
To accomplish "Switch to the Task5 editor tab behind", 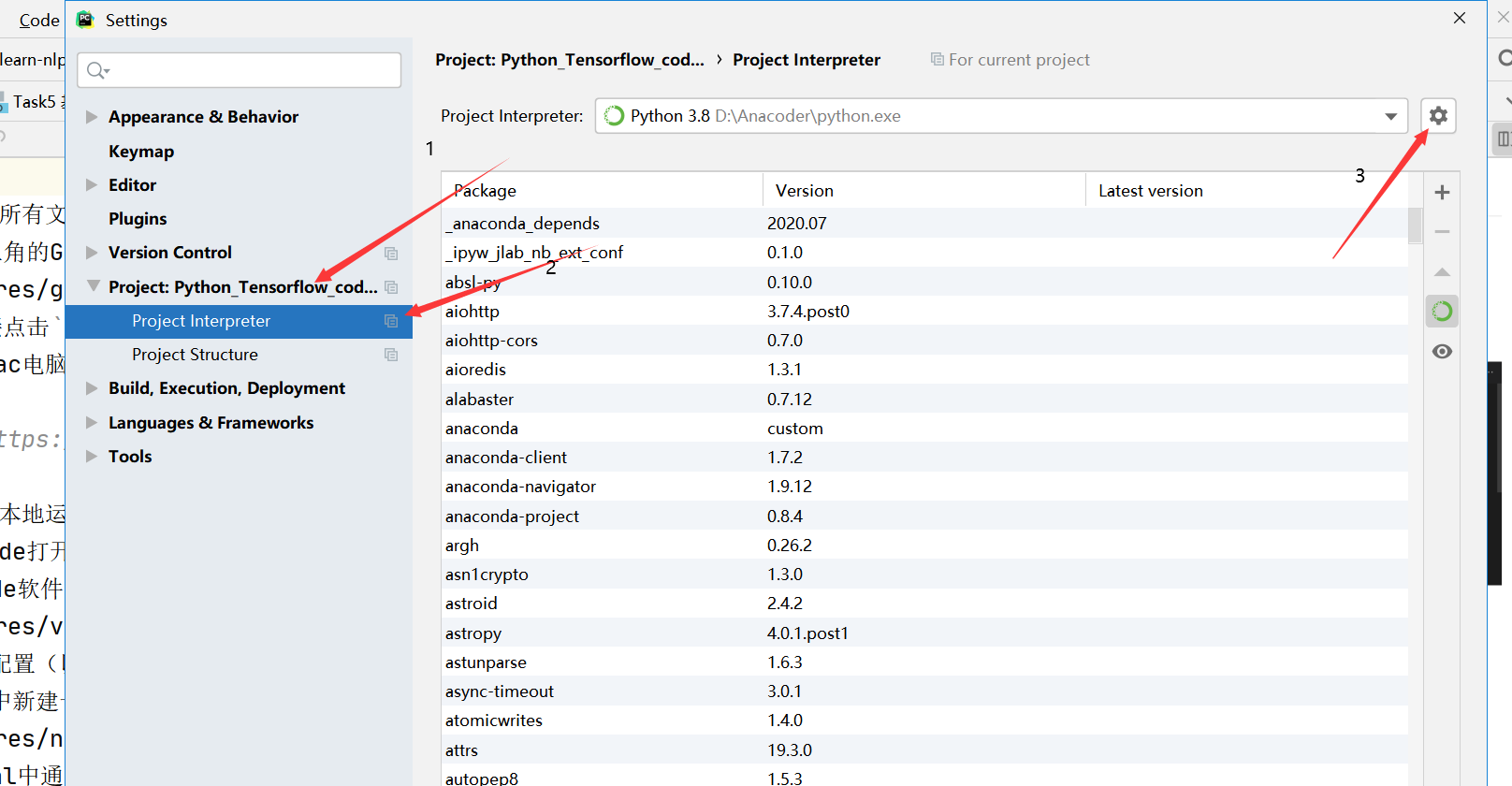I will click(x=34, y=101).
